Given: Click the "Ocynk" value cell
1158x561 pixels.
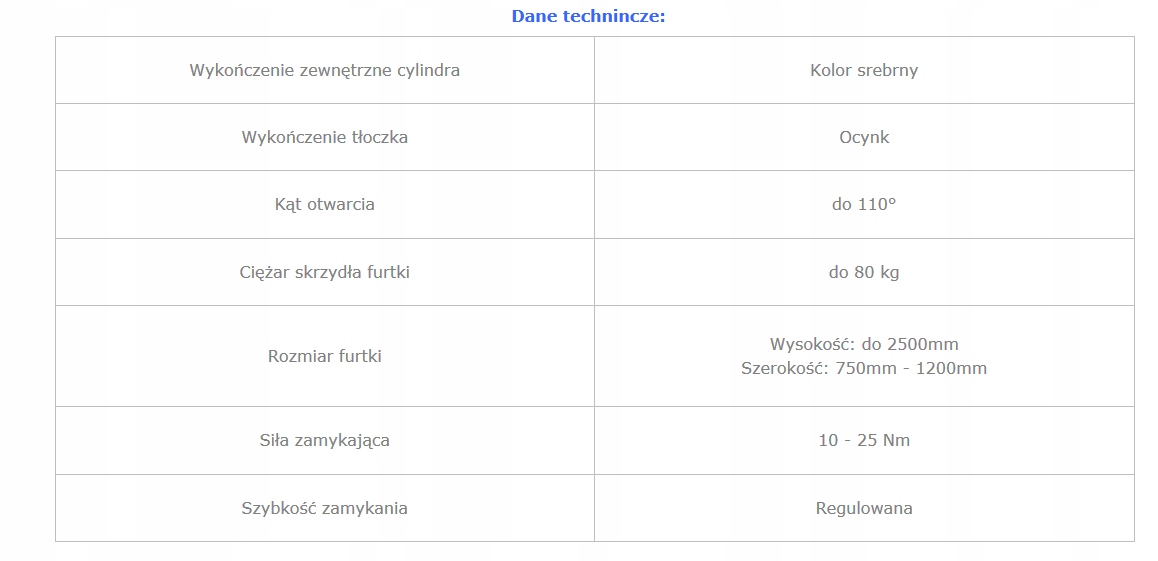Looking at the screenshot, I should 864,138.
